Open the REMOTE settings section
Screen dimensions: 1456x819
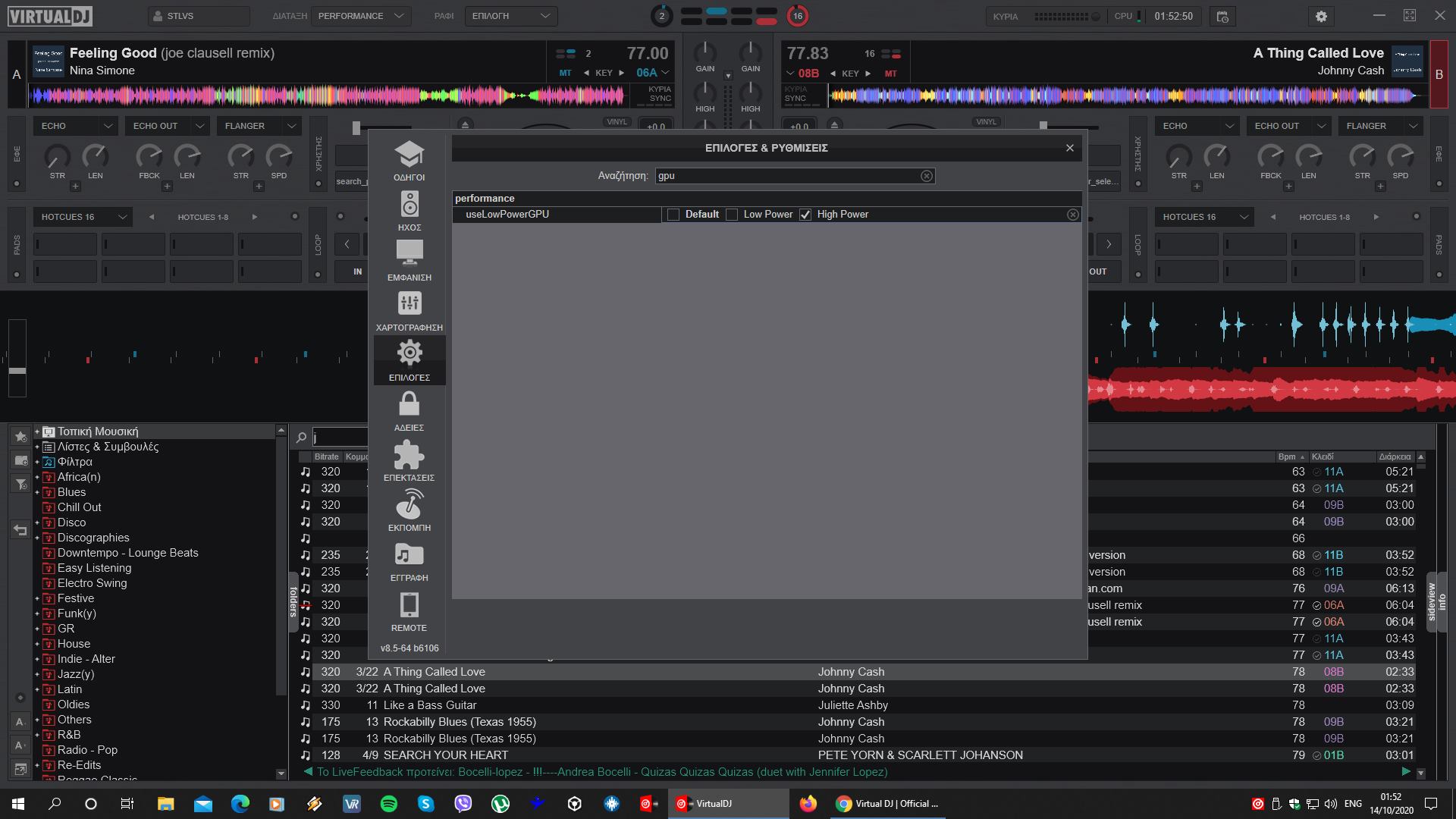[409, 611]
